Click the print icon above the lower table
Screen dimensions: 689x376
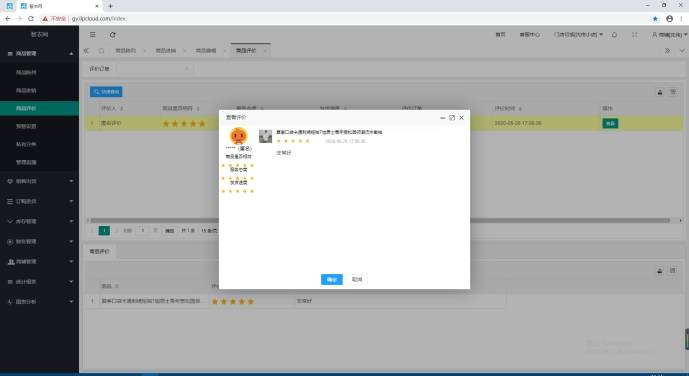(660, 271)
